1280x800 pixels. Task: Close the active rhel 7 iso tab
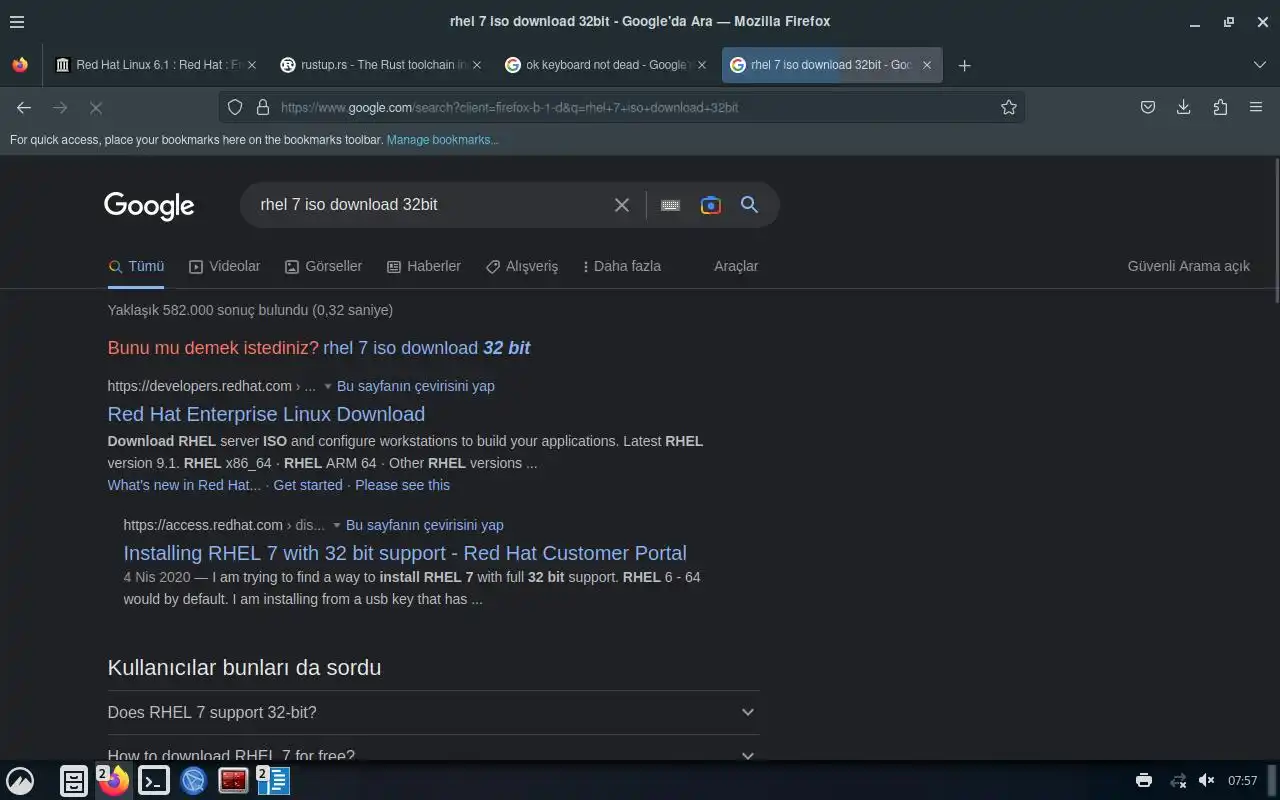(927, 65)
